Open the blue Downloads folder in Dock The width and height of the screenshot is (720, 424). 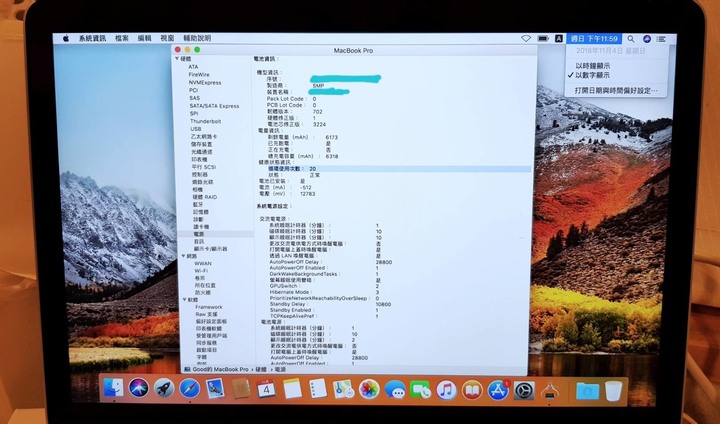coord(587,391)
